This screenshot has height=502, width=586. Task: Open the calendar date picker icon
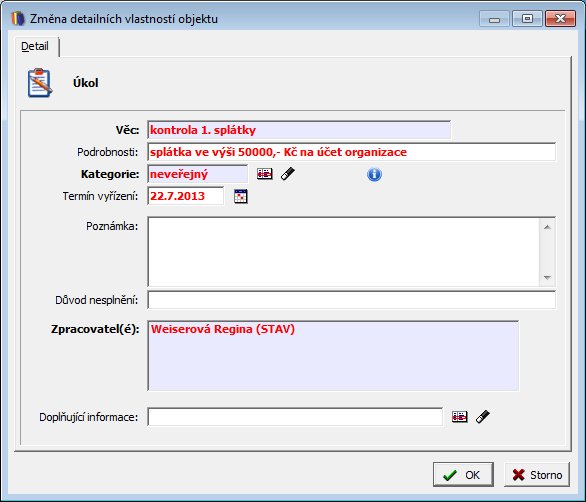[241, 196]
